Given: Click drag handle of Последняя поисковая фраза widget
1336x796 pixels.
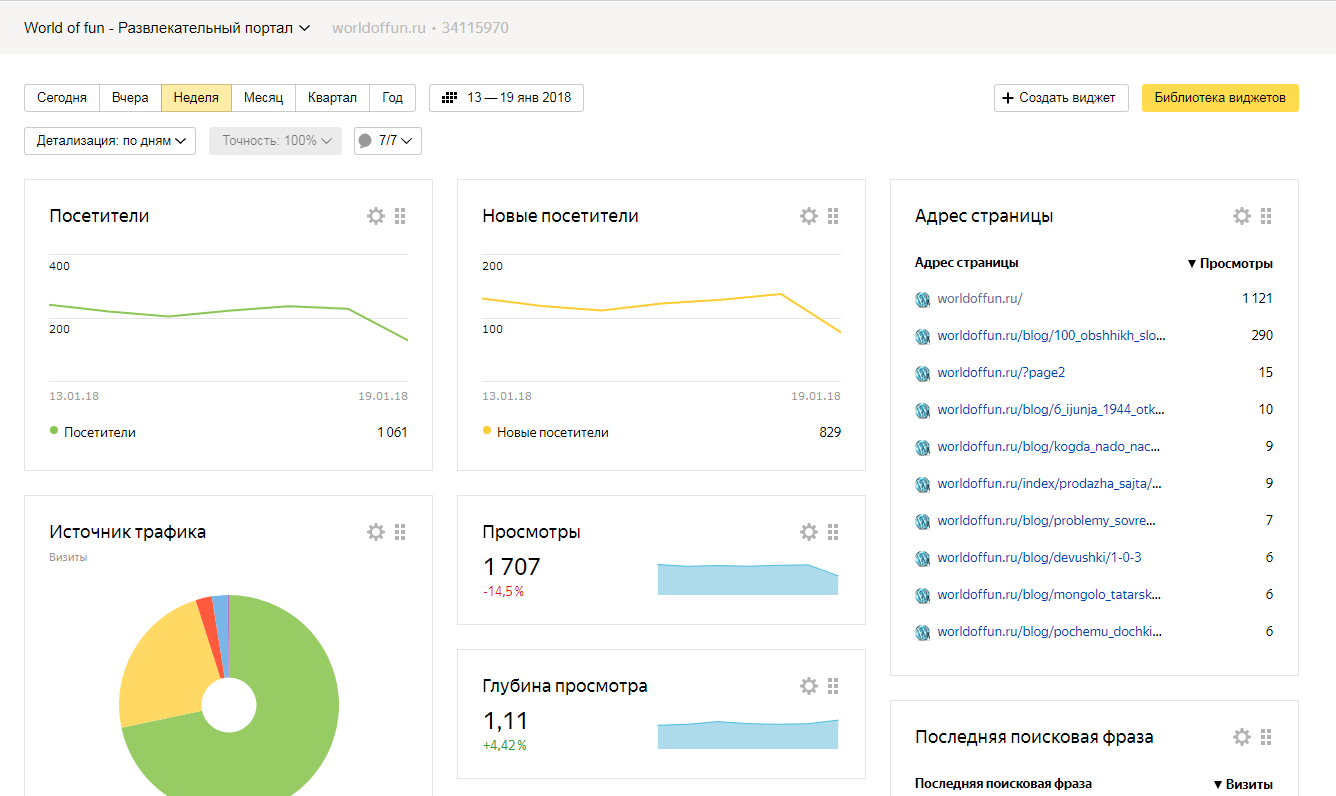Looking at the screenshot, I should point(1266,737).
